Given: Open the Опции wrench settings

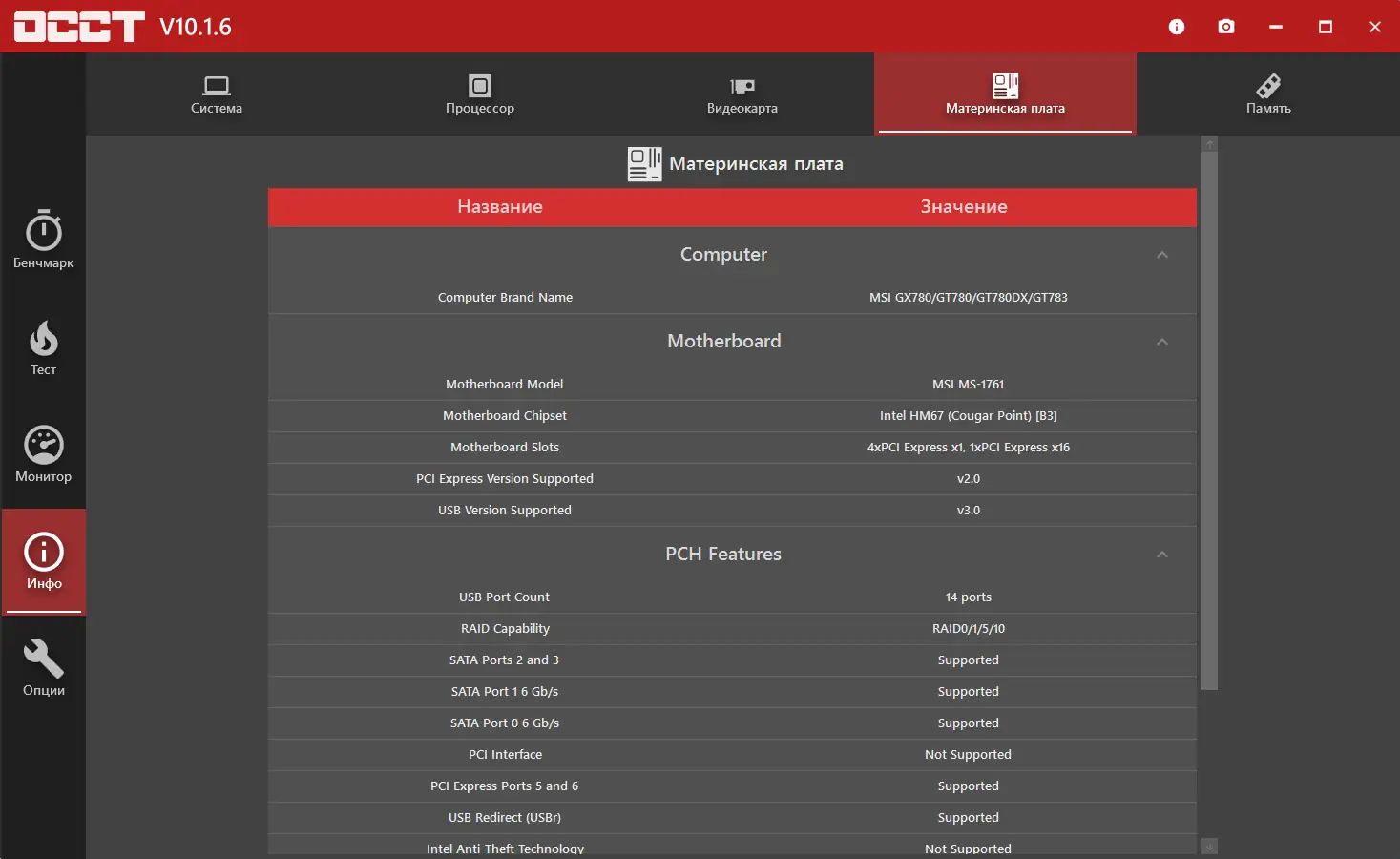Looking at the screenshot, I should [x=43, y=668].
